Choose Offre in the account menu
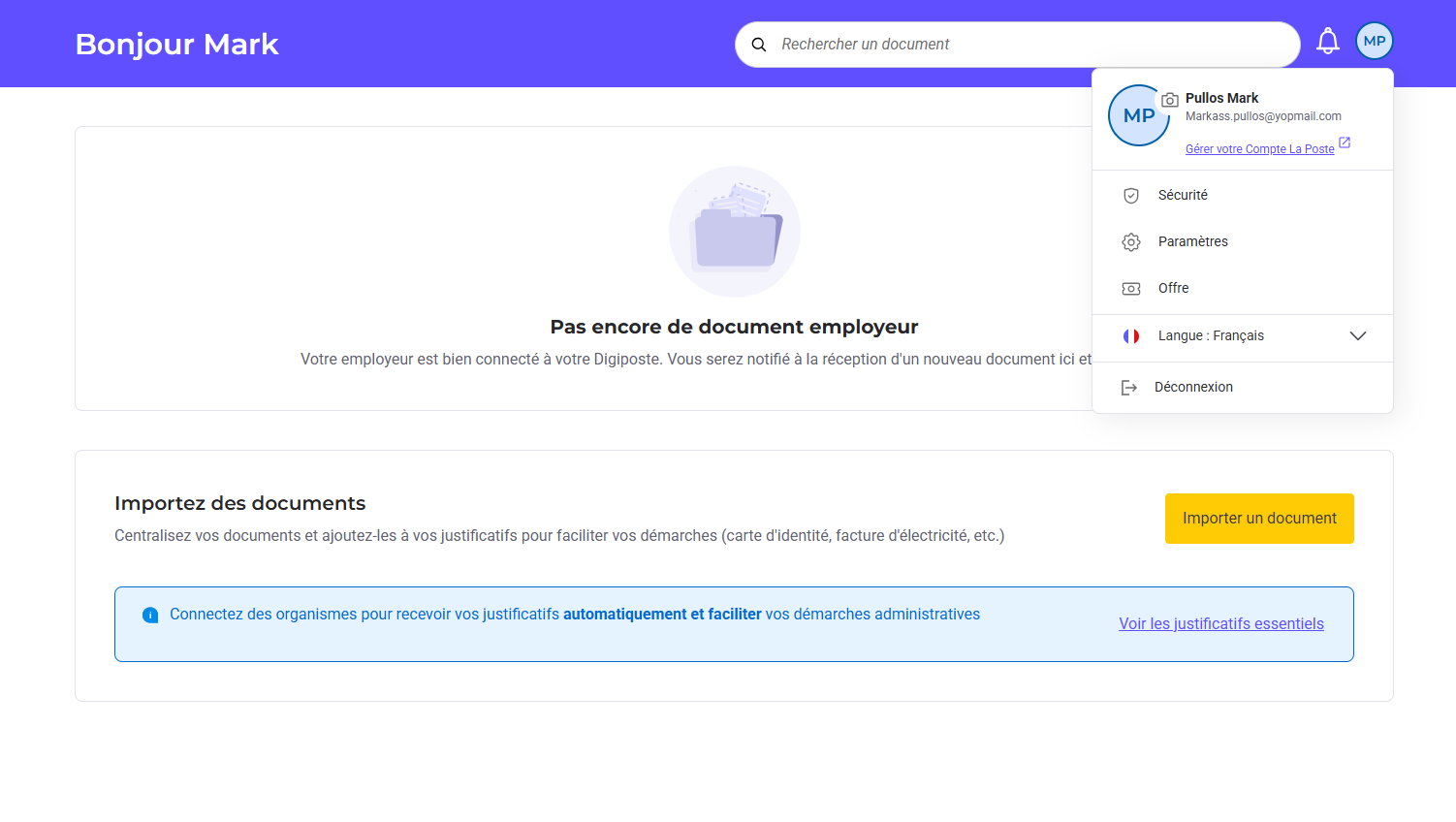 1173,289
